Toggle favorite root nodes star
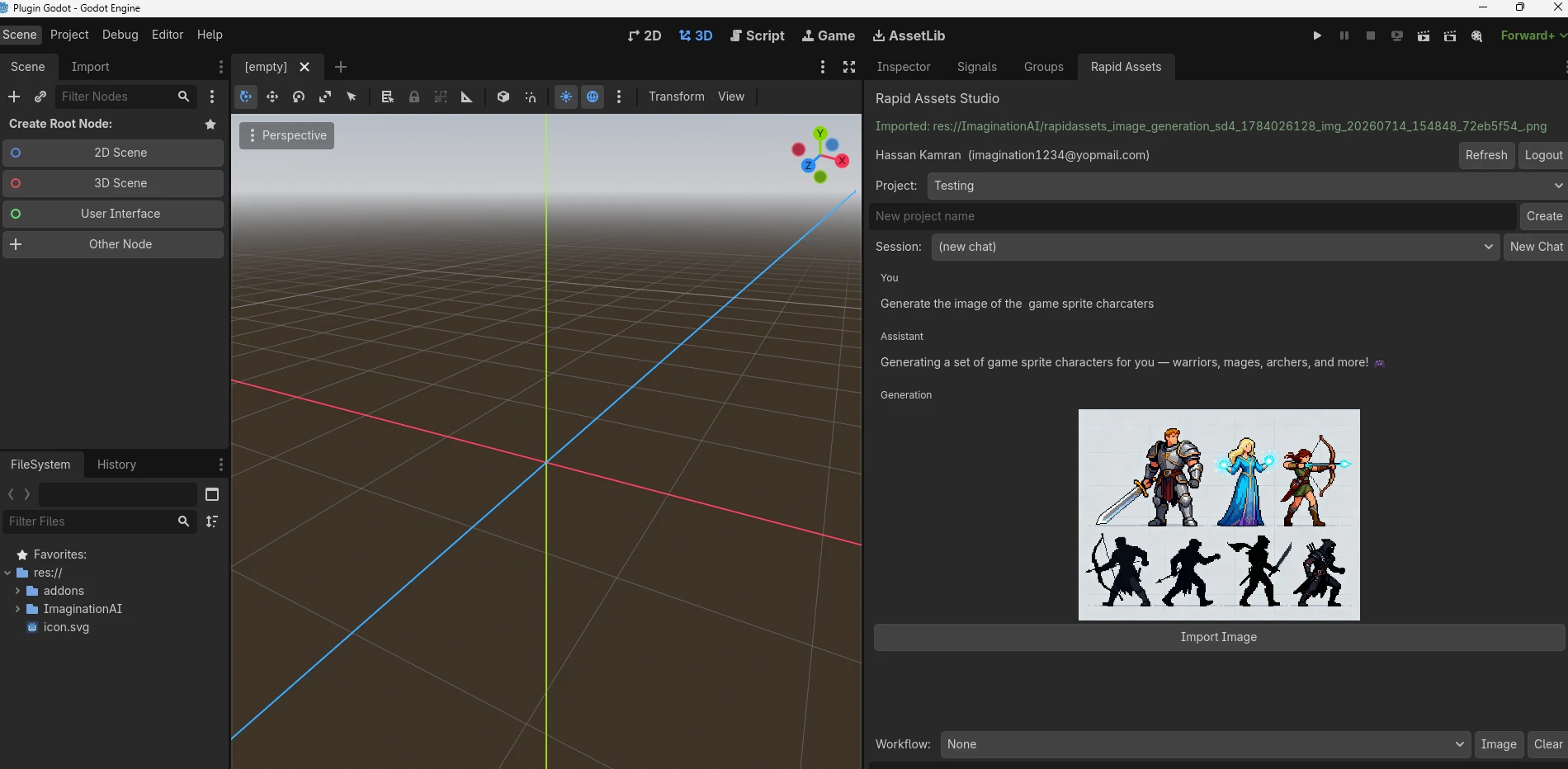1568x769 pixels. point(210,124)
